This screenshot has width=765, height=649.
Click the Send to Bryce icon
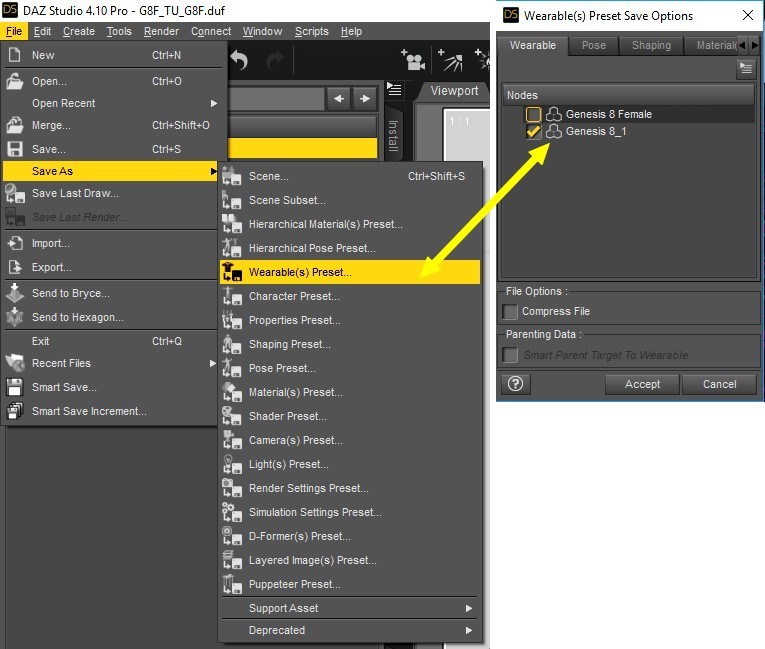point(15,293)
